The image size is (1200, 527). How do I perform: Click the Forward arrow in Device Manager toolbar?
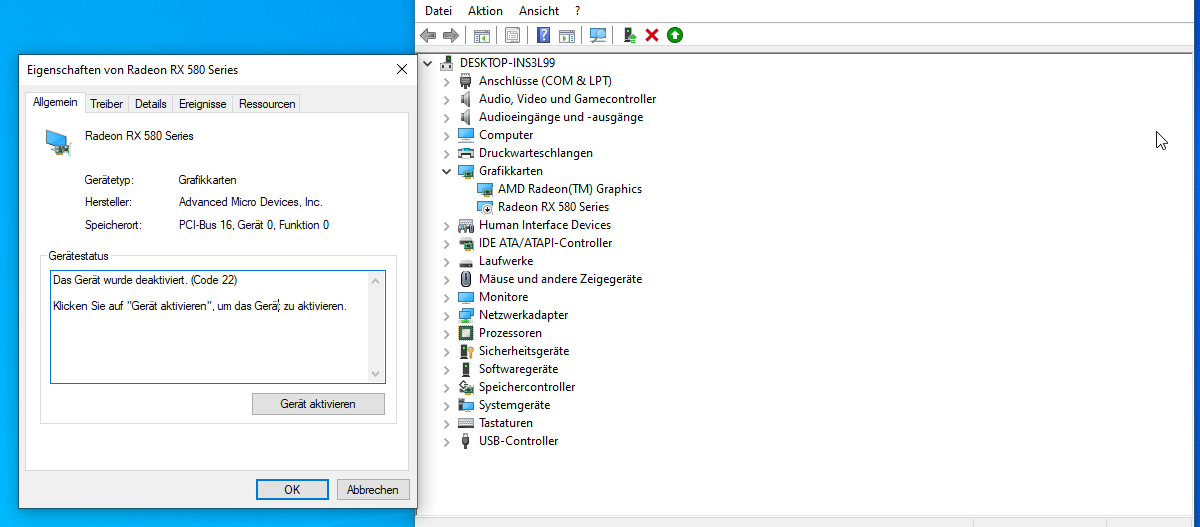pyautogui.click(x=451, y=35)
